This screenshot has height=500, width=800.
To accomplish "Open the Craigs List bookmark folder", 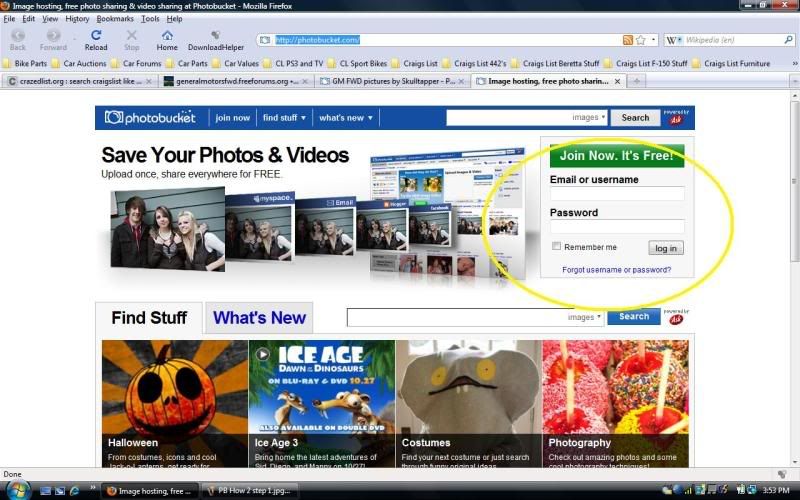I will tap(415, 63).
